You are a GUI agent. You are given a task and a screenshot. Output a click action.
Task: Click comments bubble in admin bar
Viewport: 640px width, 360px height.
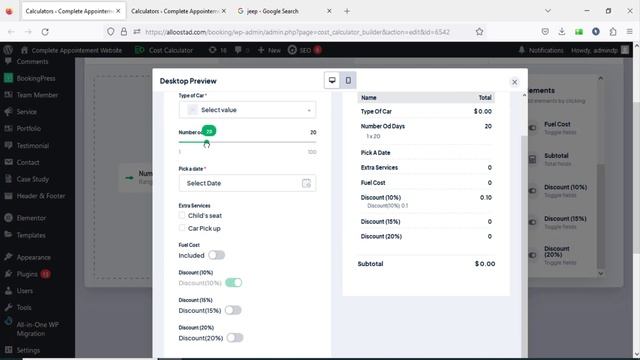coord(242,50)
